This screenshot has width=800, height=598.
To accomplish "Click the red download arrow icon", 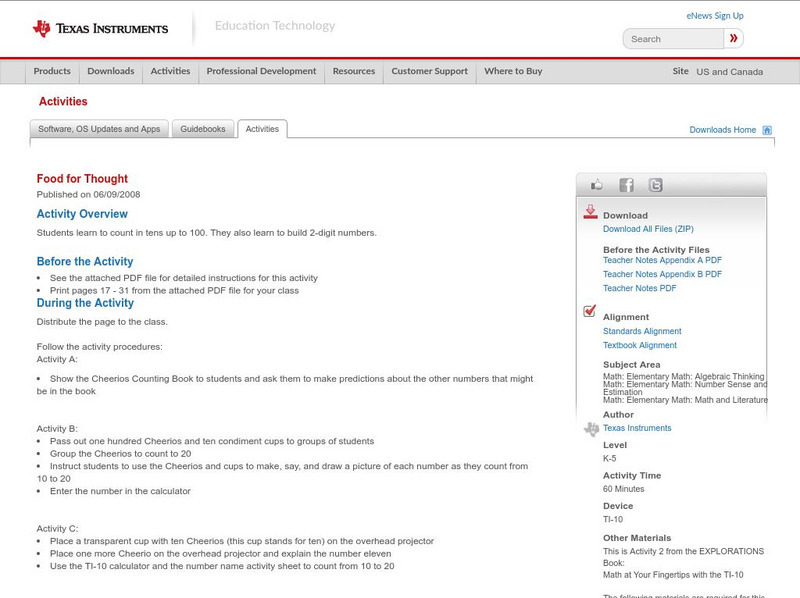I will 590,212.
